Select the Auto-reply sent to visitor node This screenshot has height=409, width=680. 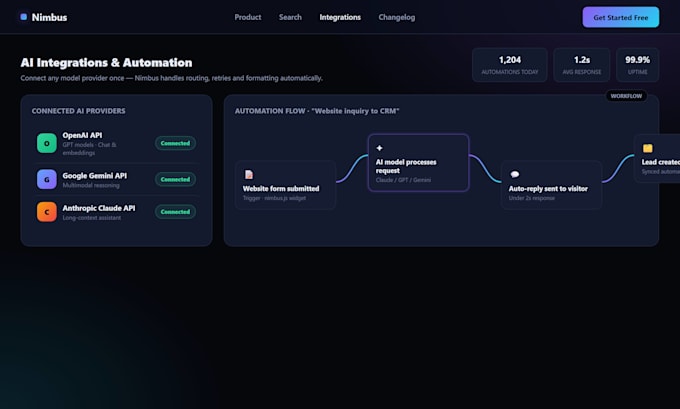551,185
